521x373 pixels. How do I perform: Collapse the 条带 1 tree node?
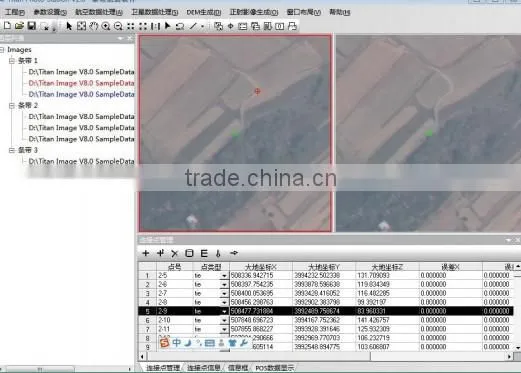point(12,61)
